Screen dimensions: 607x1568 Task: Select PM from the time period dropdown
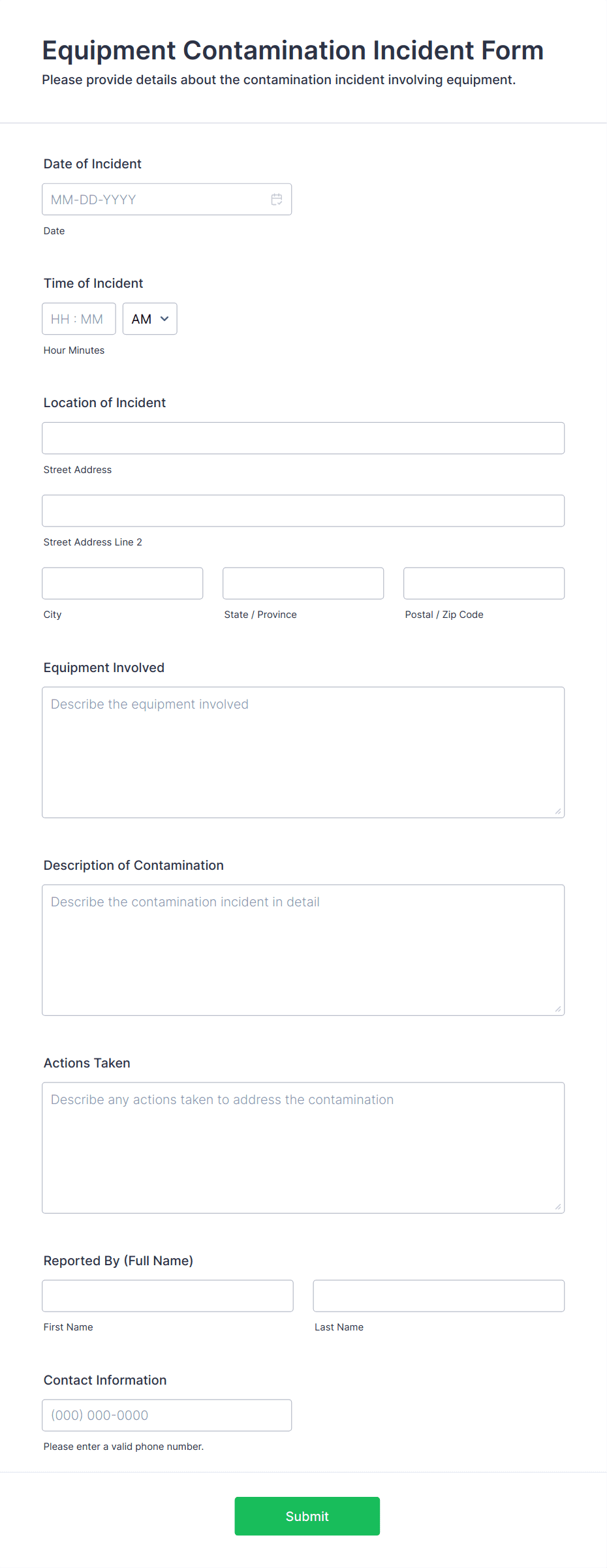point(149,318)
